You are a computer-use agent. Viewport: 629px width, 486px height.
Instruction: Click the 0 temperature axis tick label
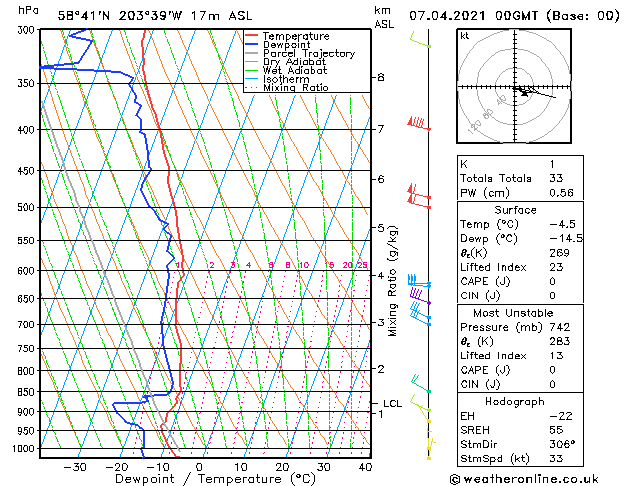click(199, 467)
